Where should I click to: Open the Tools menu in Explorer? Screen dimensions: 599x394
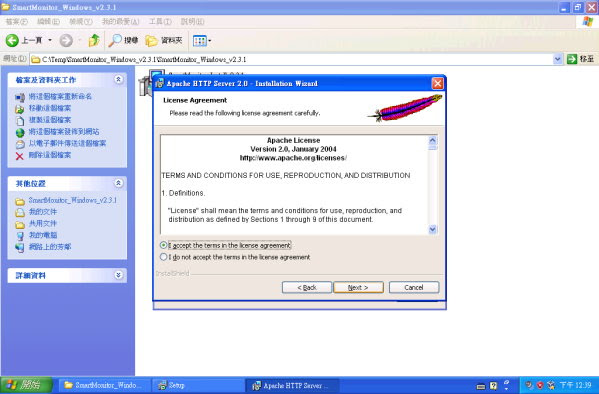click(x=160, y=21)
